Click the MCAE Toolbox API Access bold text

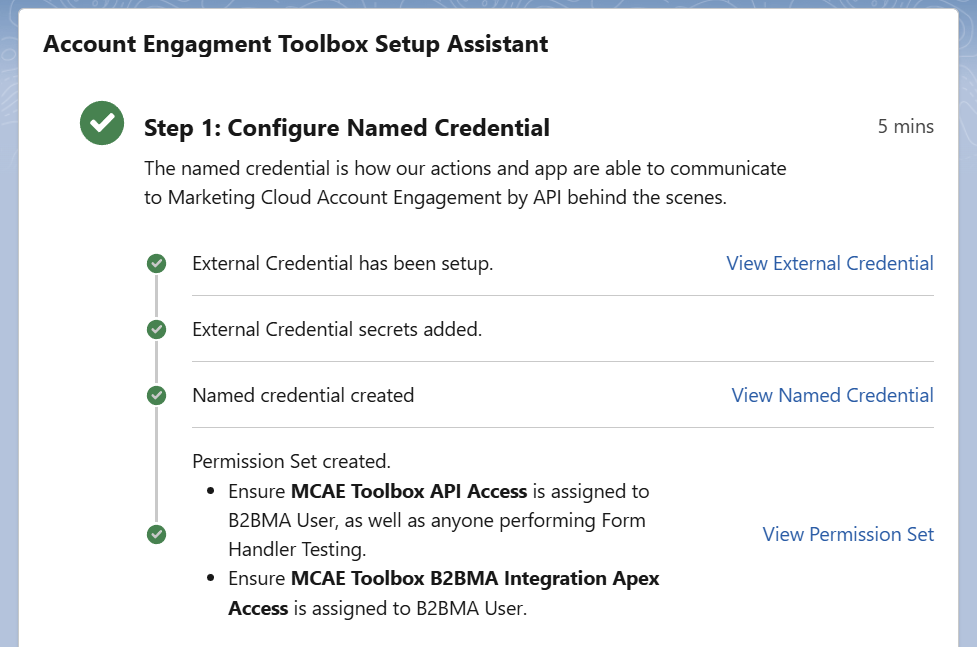click(x=409, y=491)
